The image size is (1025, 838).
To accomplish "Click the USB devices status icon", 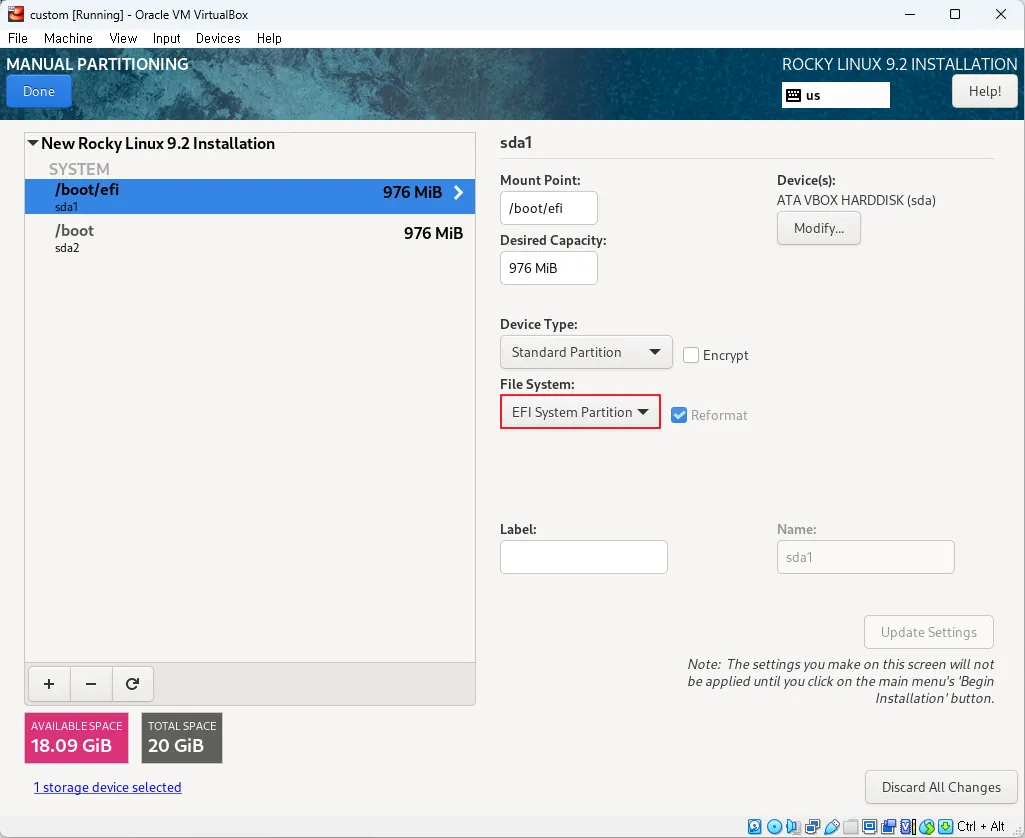I will coord(832,826).
